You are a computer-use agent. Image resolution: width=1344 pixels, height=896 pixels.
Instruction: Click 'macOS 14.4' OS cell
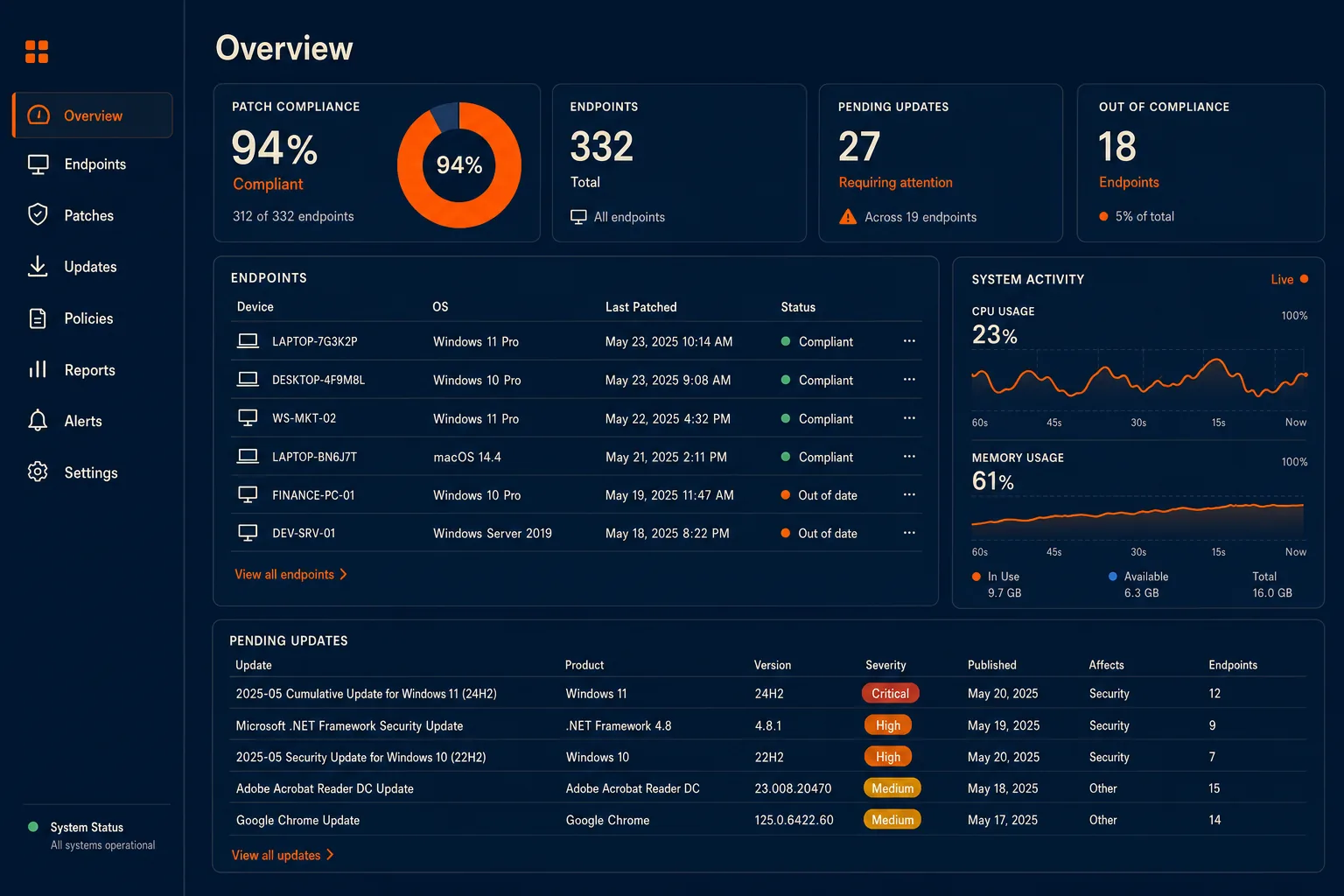[x=467, y=457]
